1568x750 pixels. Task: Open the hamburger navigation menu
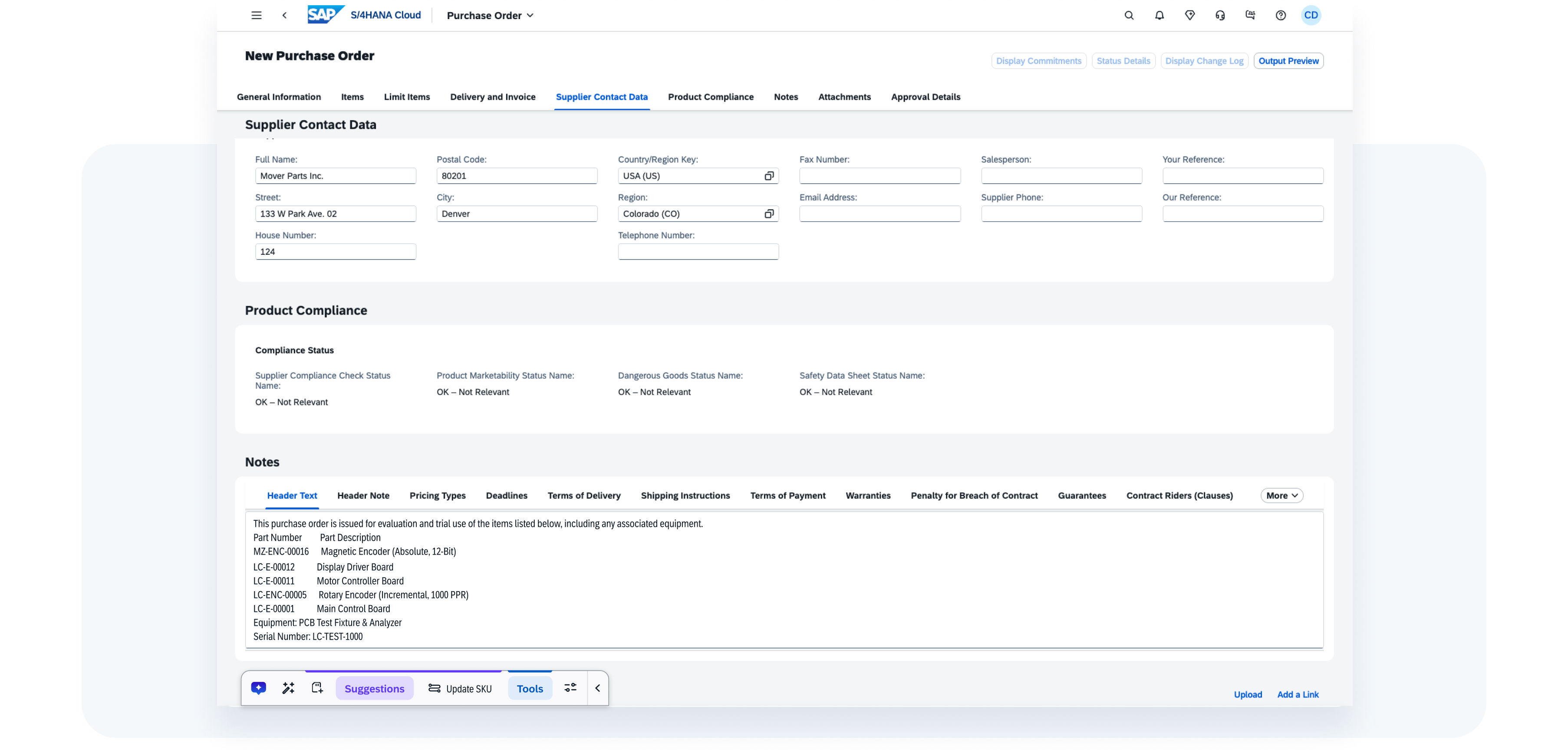tap(256, 15)
